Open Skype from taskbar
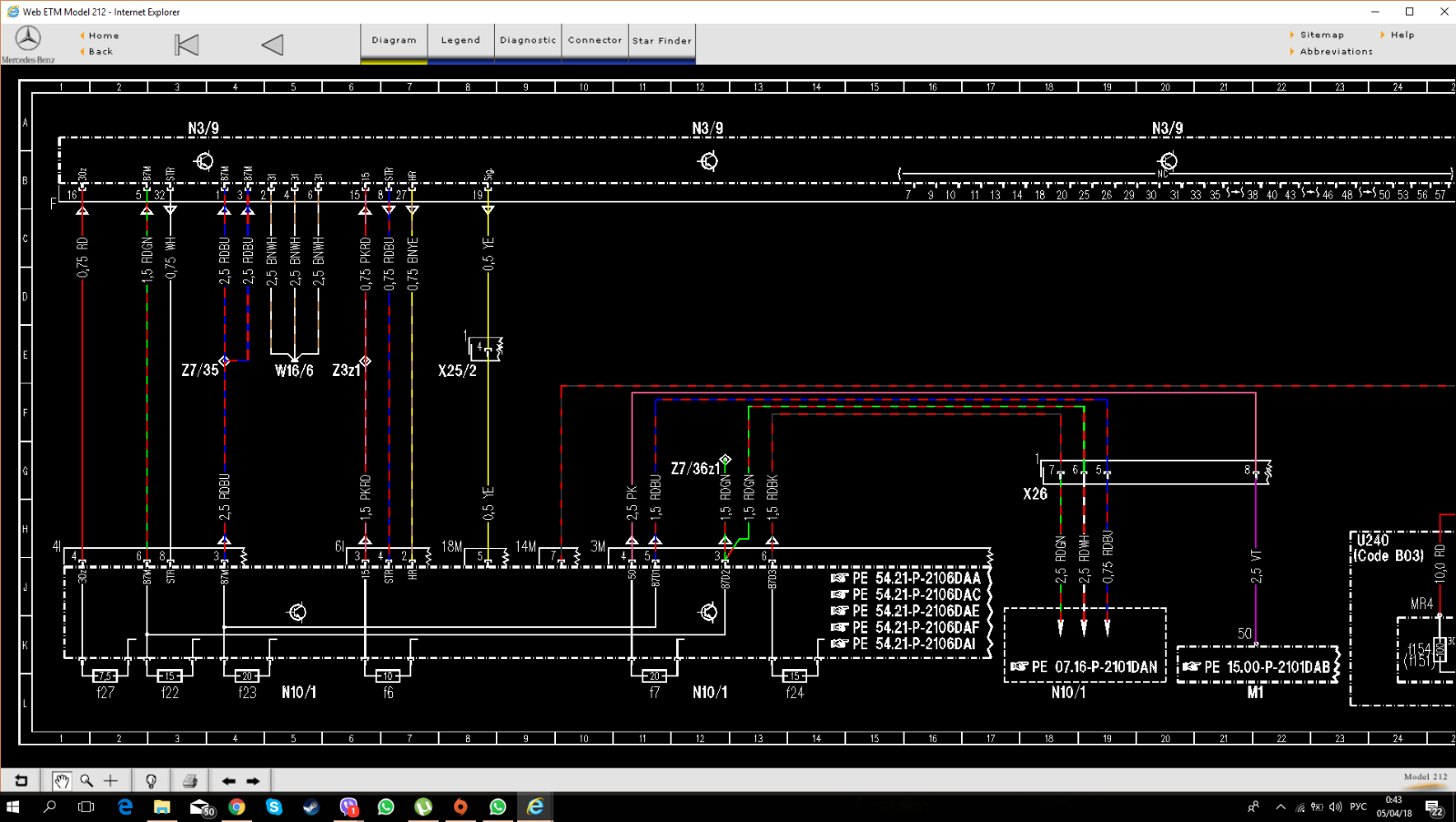The image size is (1456, 822). (274, 807)
